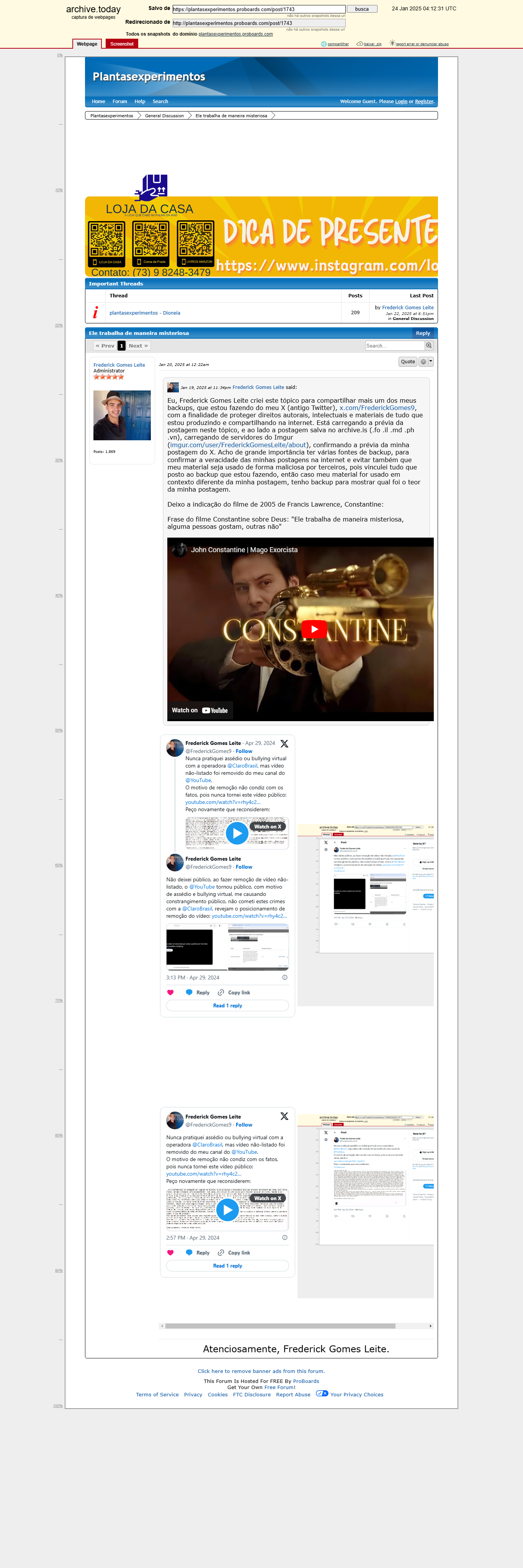The width and height of the screenshot is (523, 1568).
Task: Play the video in the 2:57 PM tweet
Action: click(x=227, y=1209)
